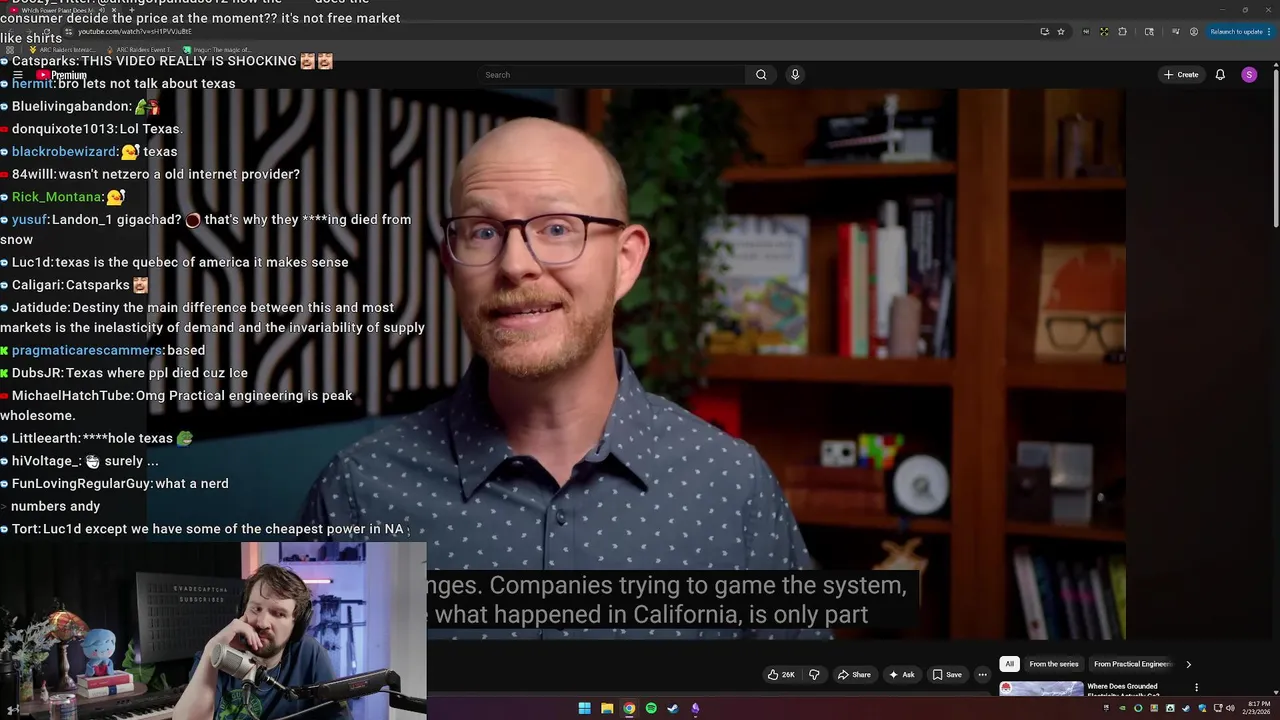Share the video
This screenshot has width=1280, height=720.
[854, 675]
